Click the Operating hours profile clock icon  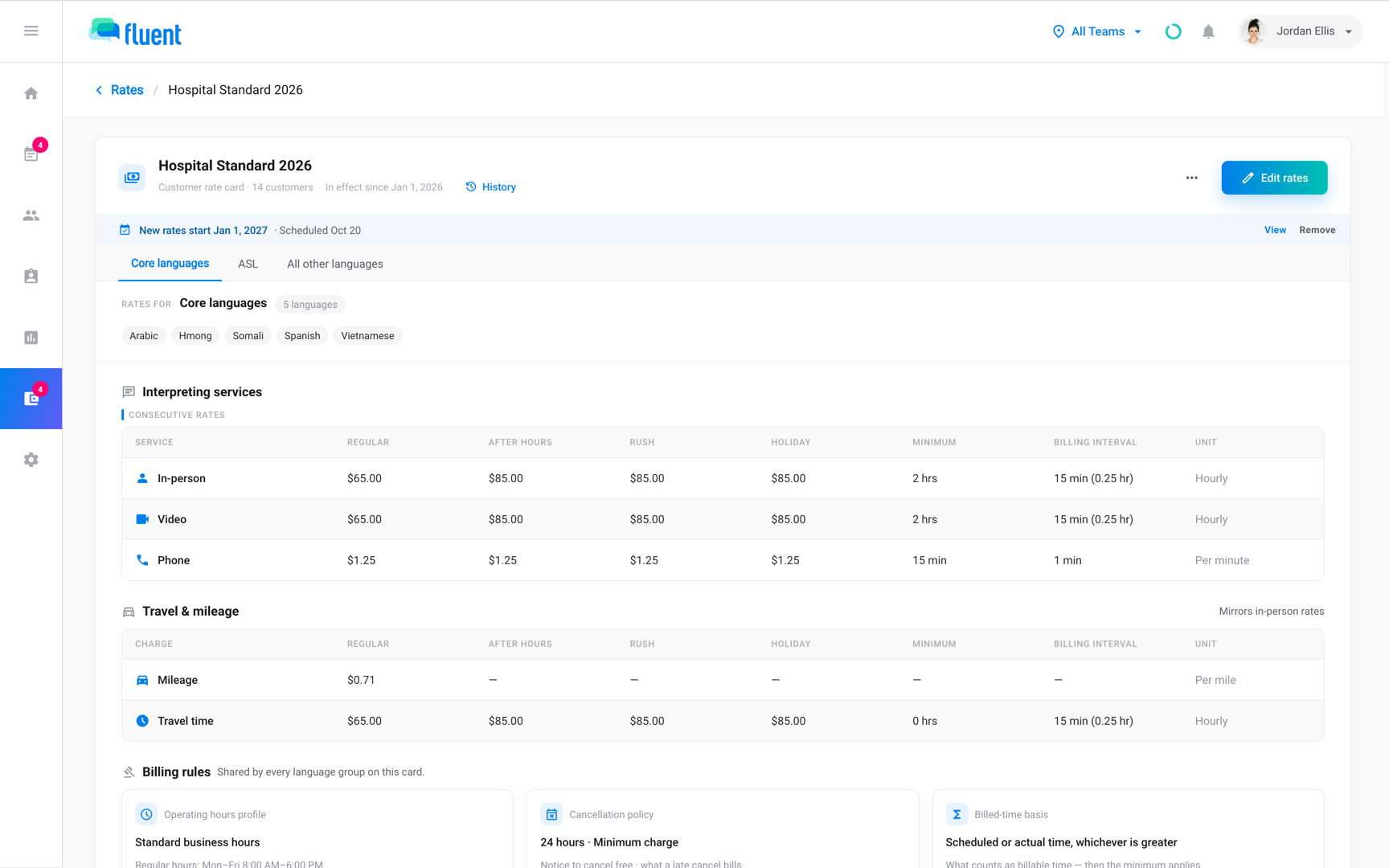tap(146, 814)
